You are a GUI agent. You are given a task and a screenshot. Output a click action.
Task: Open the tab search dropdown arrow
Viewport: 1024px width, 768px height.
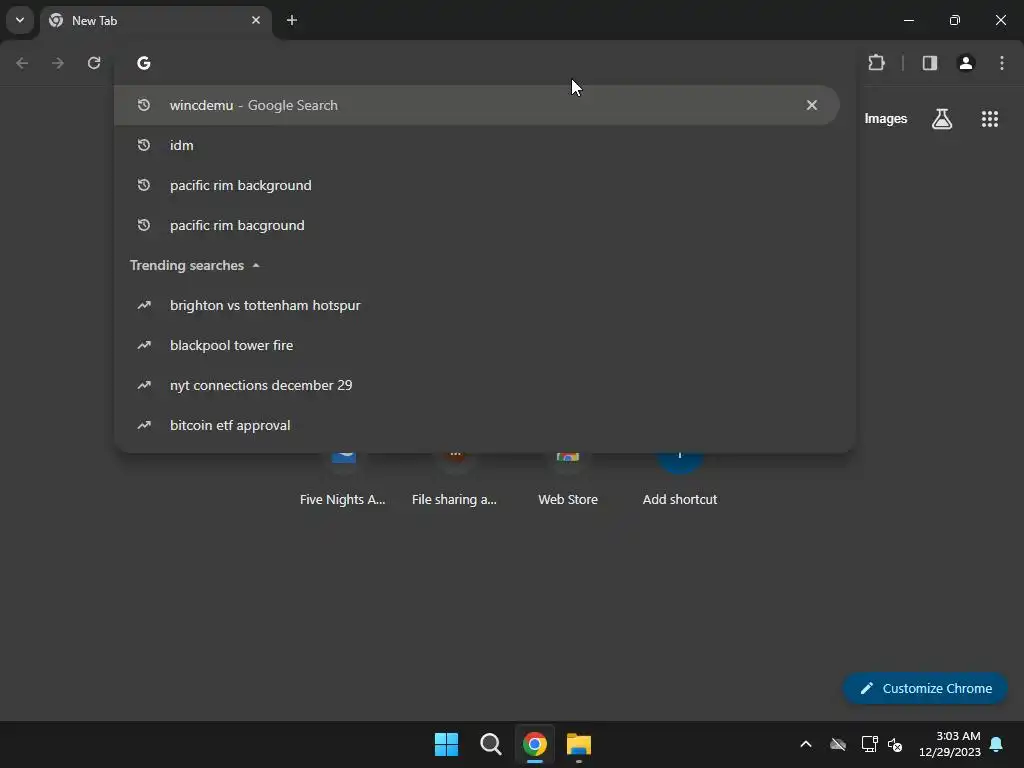(20, 20)
